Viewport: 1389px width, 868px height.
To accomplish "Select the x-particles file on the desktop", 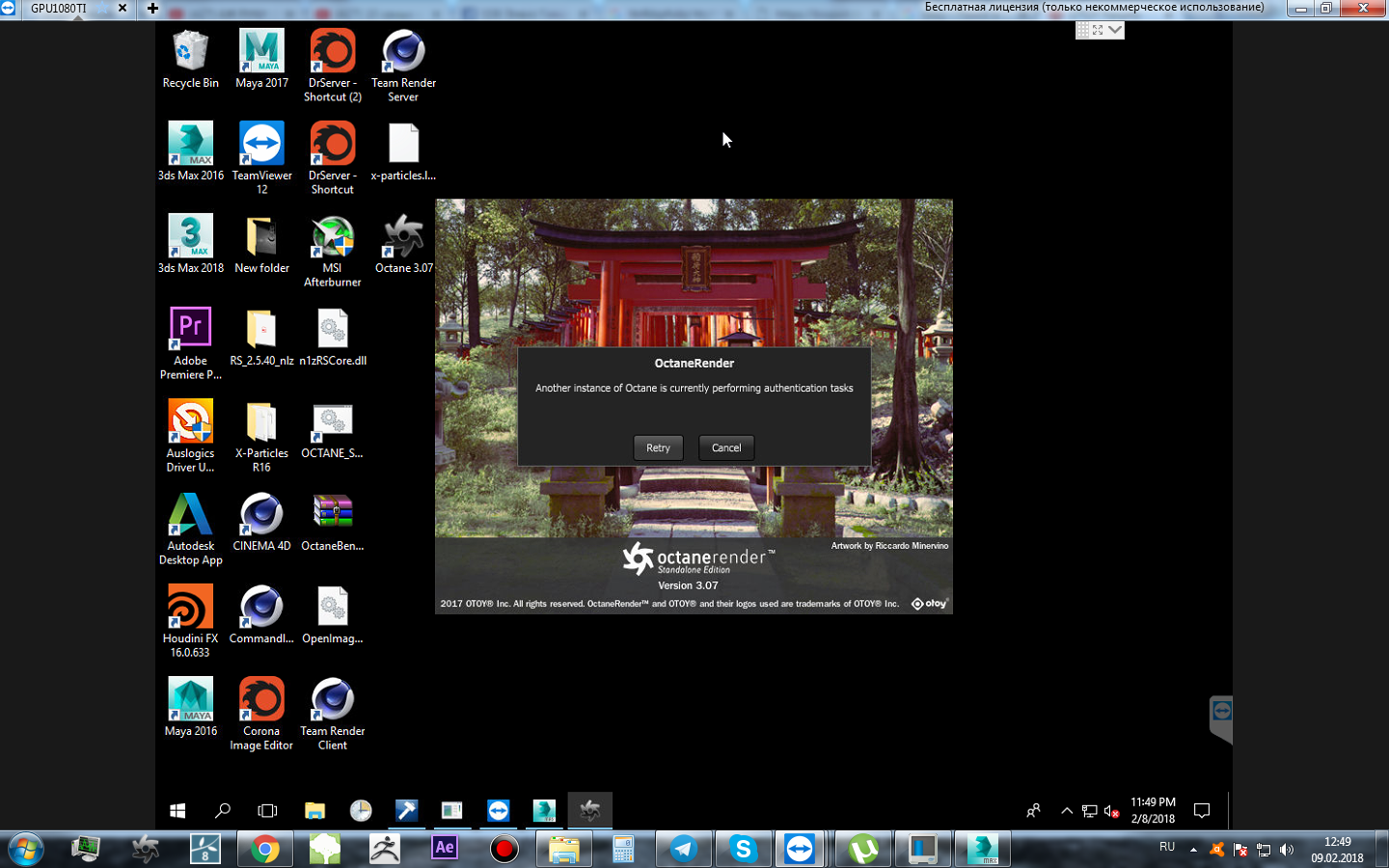I will click(x=403, y=151).
